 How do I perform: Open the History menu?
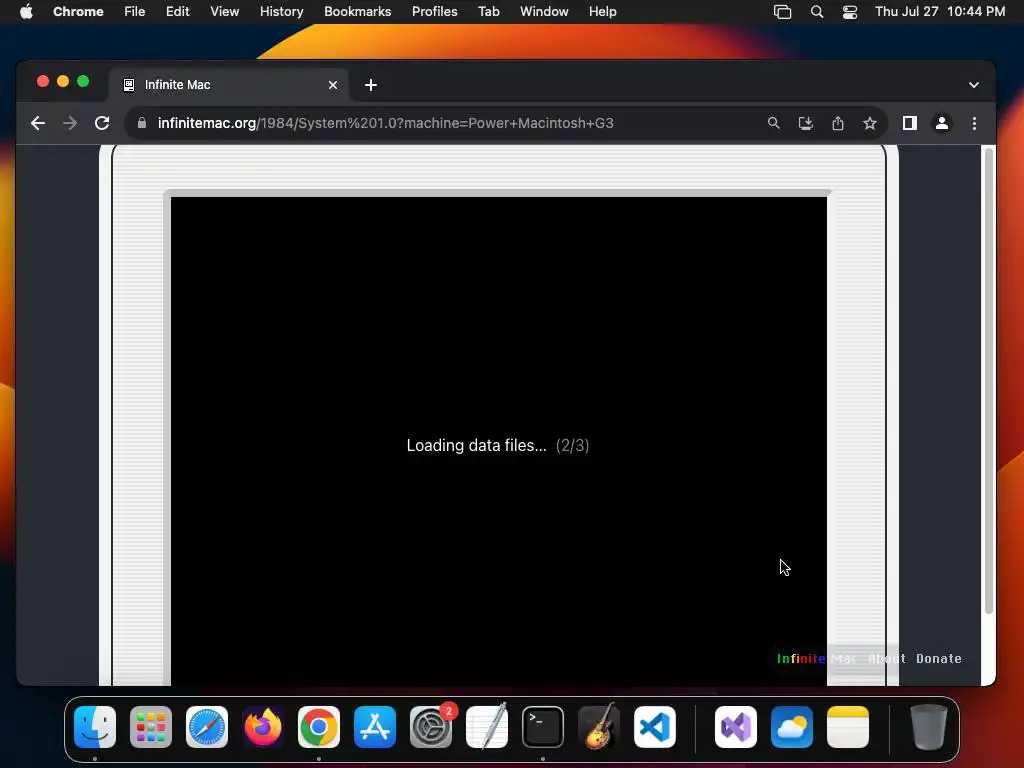281,12
